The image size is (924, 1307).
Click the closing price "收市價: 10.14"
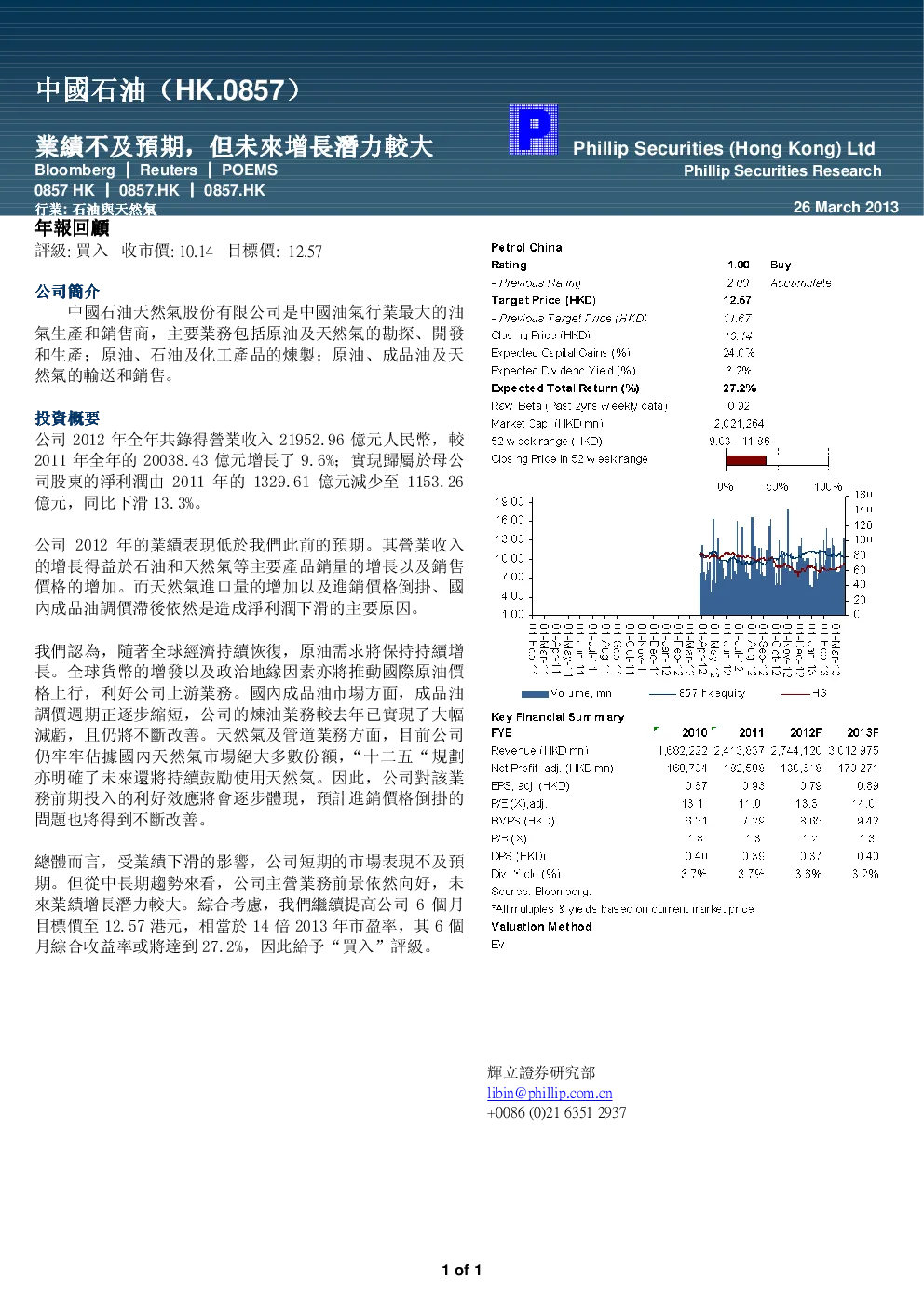(x=168, y=251)
